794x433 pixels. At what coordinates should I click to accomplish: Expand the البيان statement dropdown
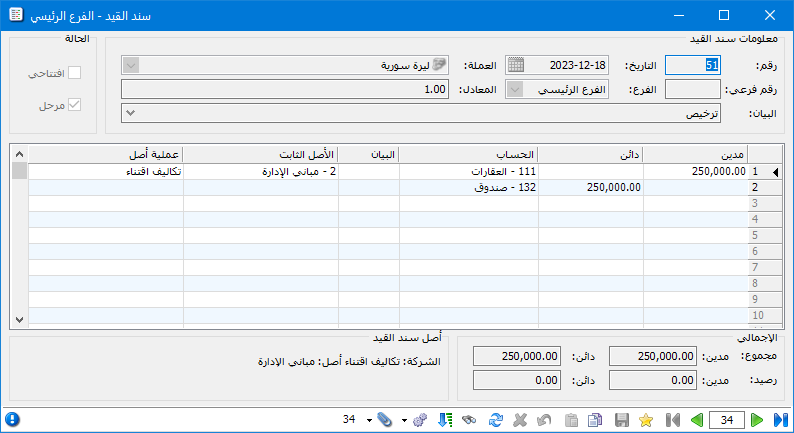coord(131,113)
